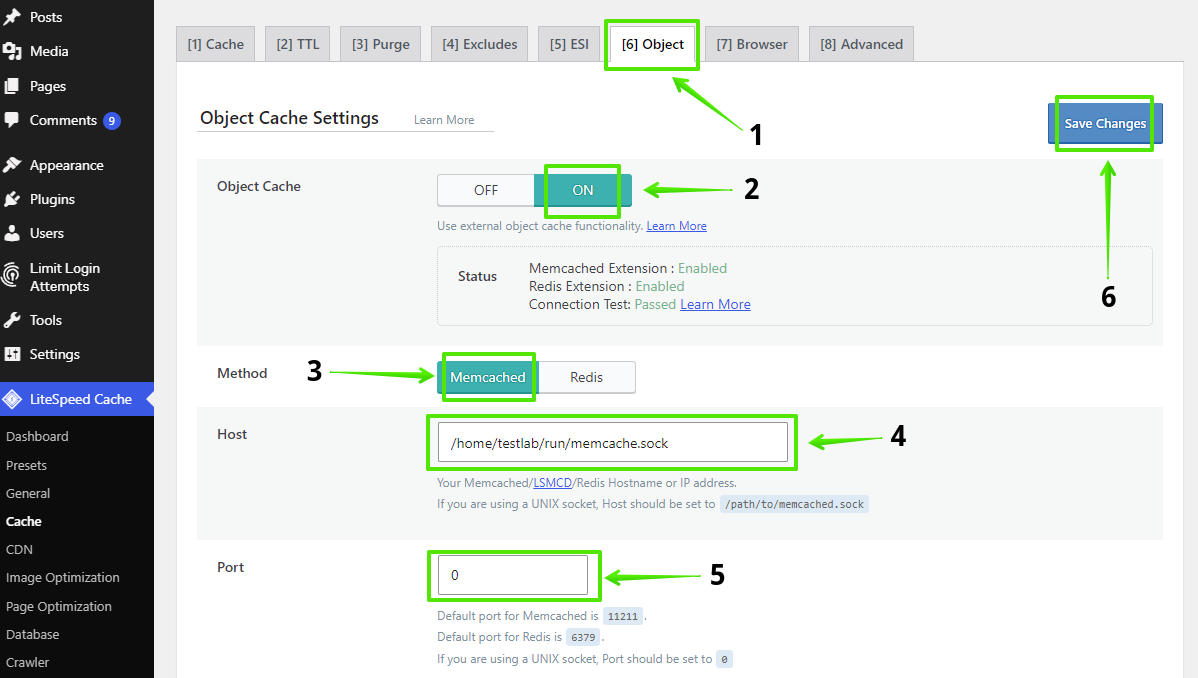
Task: Click the 6379 Redis port code
Action: point(583,637)
